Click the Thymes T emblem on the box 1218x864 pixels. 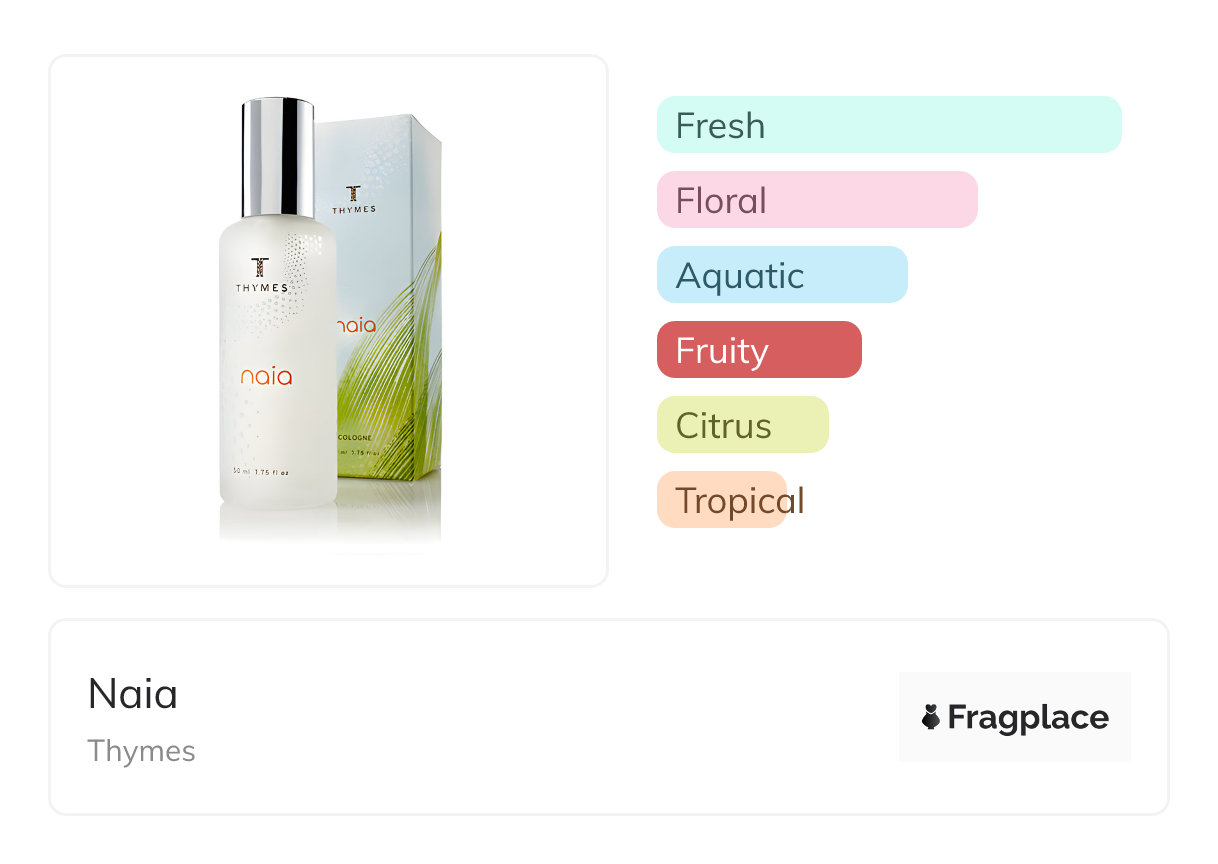pos(353,193)
